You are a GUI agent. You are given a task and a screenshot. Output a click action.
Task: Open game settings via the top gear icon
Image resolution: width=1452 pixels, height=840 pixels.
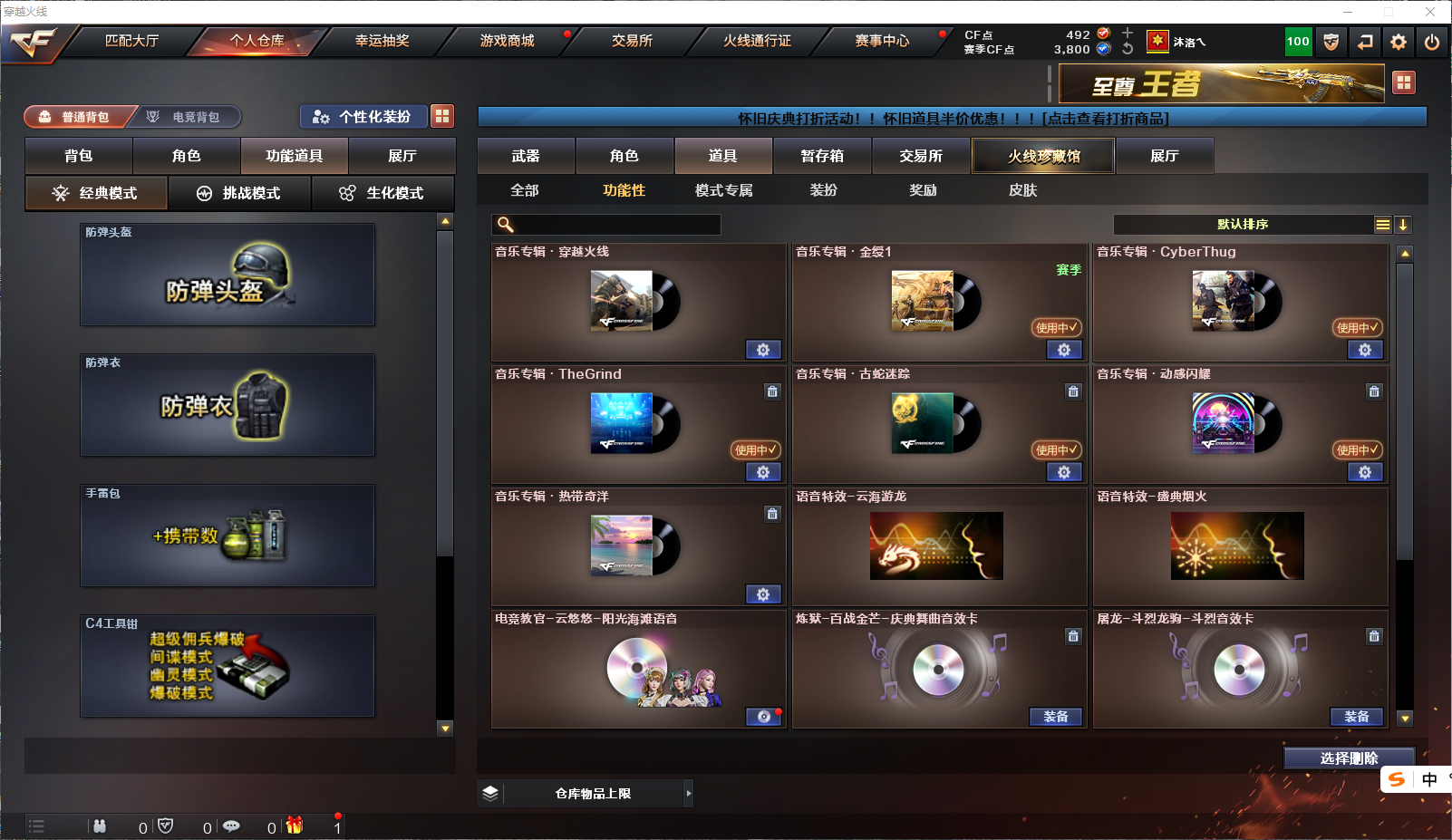coord(1399,42)
